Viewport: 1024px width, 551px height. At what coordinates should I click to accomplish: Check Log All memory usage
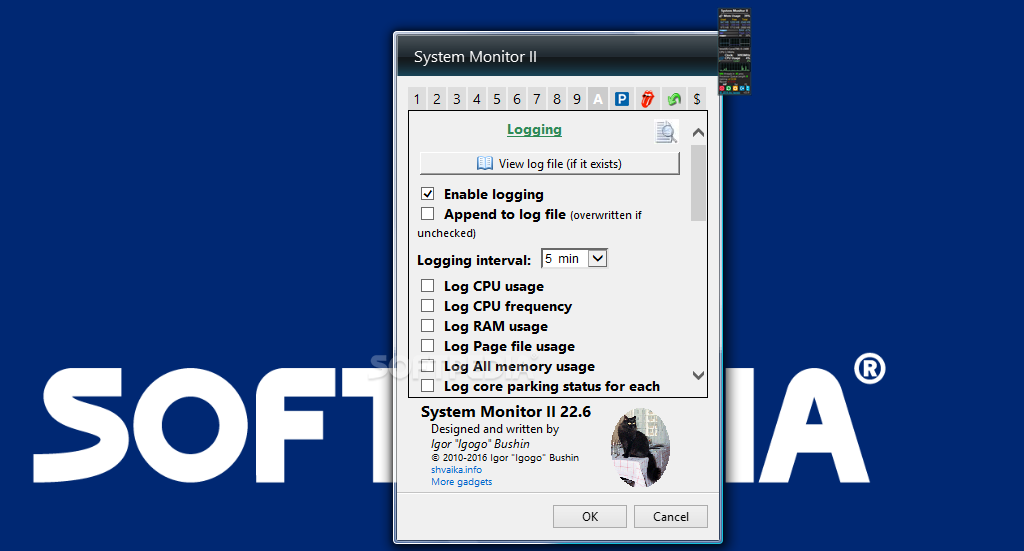tap(428, 366)
